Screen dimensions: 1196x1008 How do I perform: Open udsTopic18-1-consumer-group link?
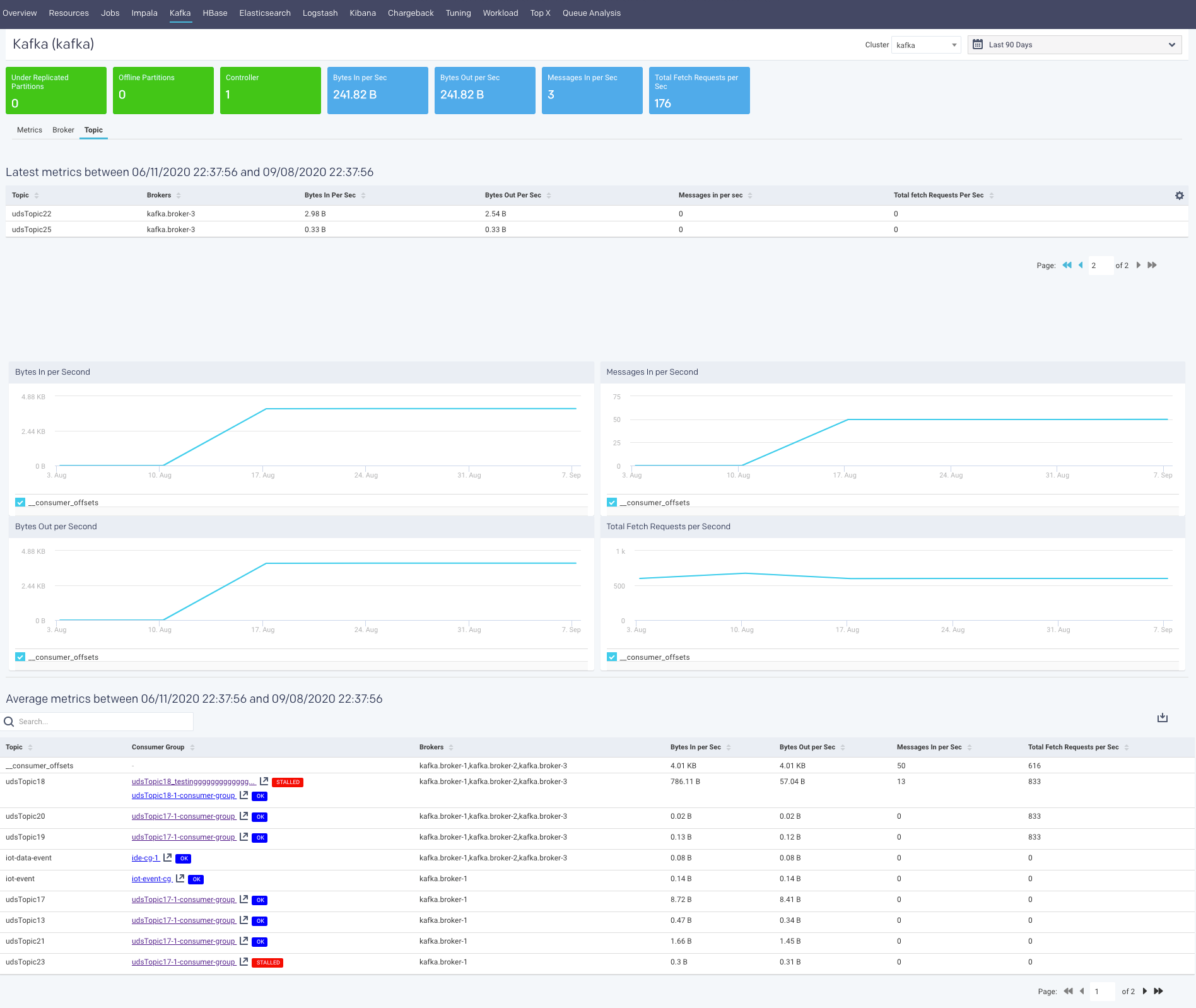point(184,795)
